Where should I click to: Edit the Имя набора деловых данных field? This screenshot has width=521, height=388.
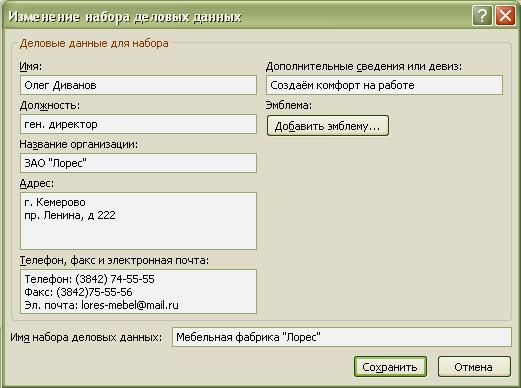342,337
